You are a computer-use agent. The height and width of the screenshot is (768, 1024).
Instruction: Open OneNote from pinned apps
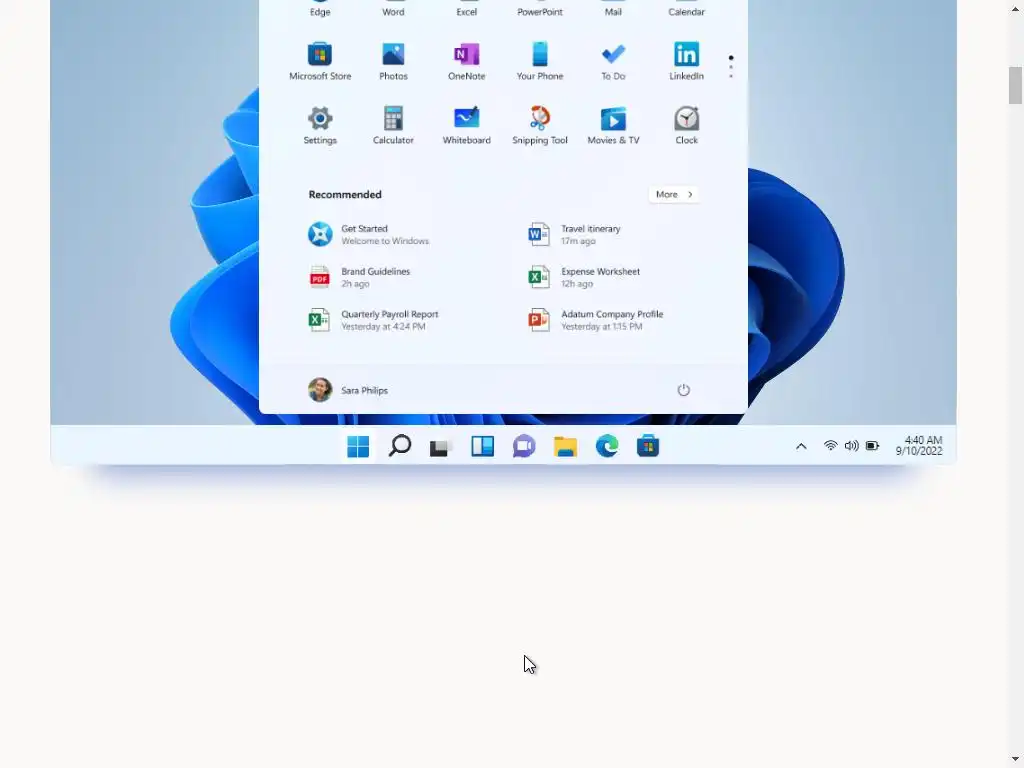(x=466, y=61)
